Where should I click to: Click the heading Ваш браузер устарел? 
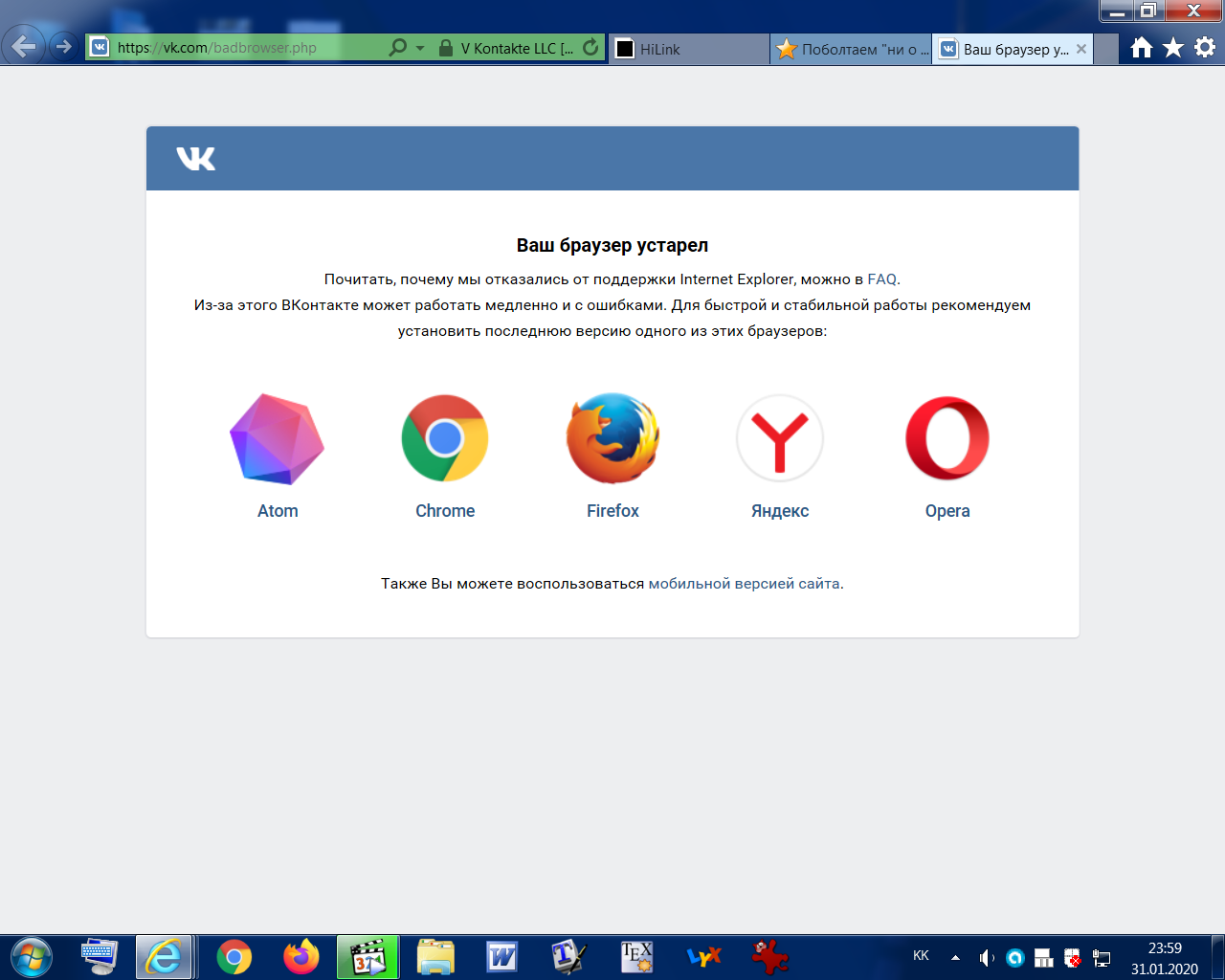pos(612,245)
